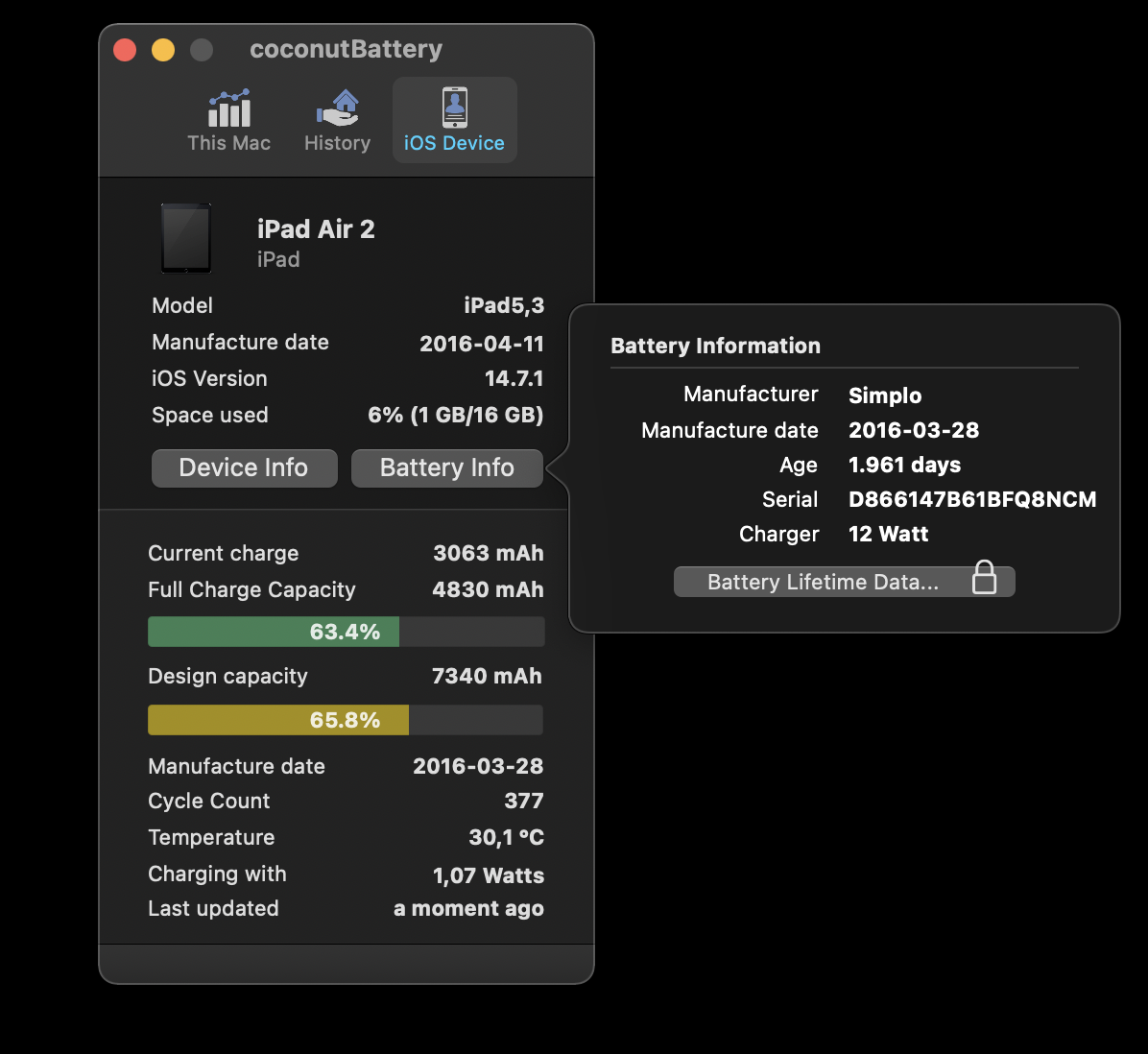Click the charging value 1,07 Watts
This screenshot has height=1054, width=1148.
tap(489, 874)
